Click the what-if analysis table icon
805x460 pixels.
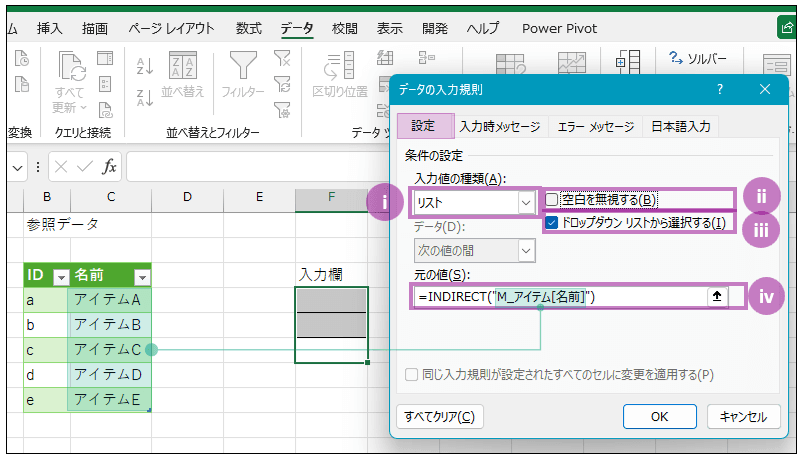[510, 64]
